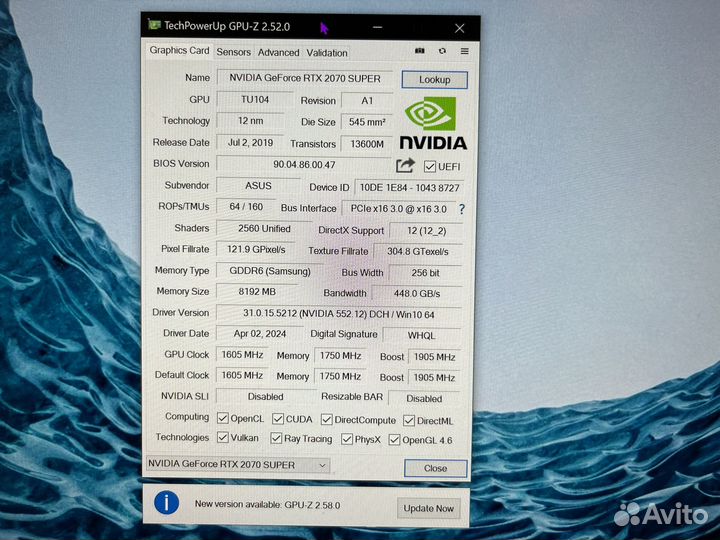Click the Bus Interface question mark icon
720x540 pixels.
click(461, 209)
